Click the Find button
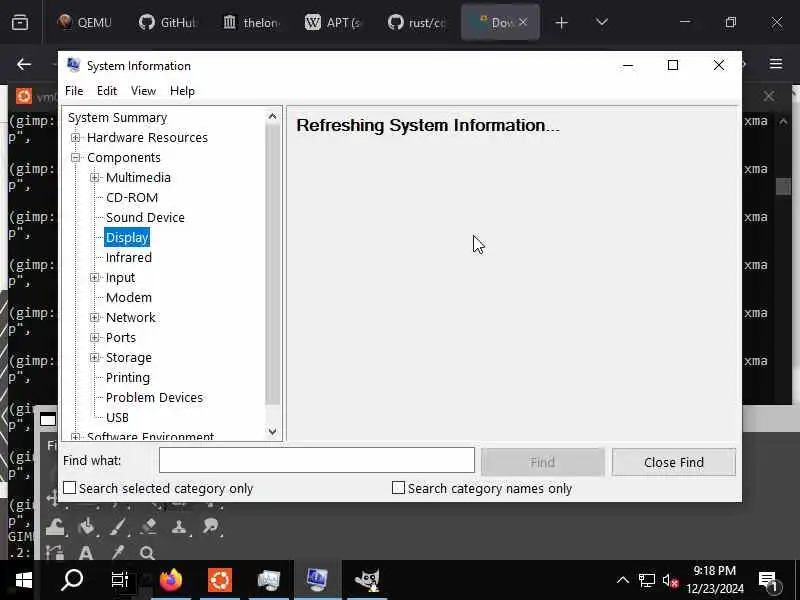This screenshot has width=800, height=600. (542, 462)
